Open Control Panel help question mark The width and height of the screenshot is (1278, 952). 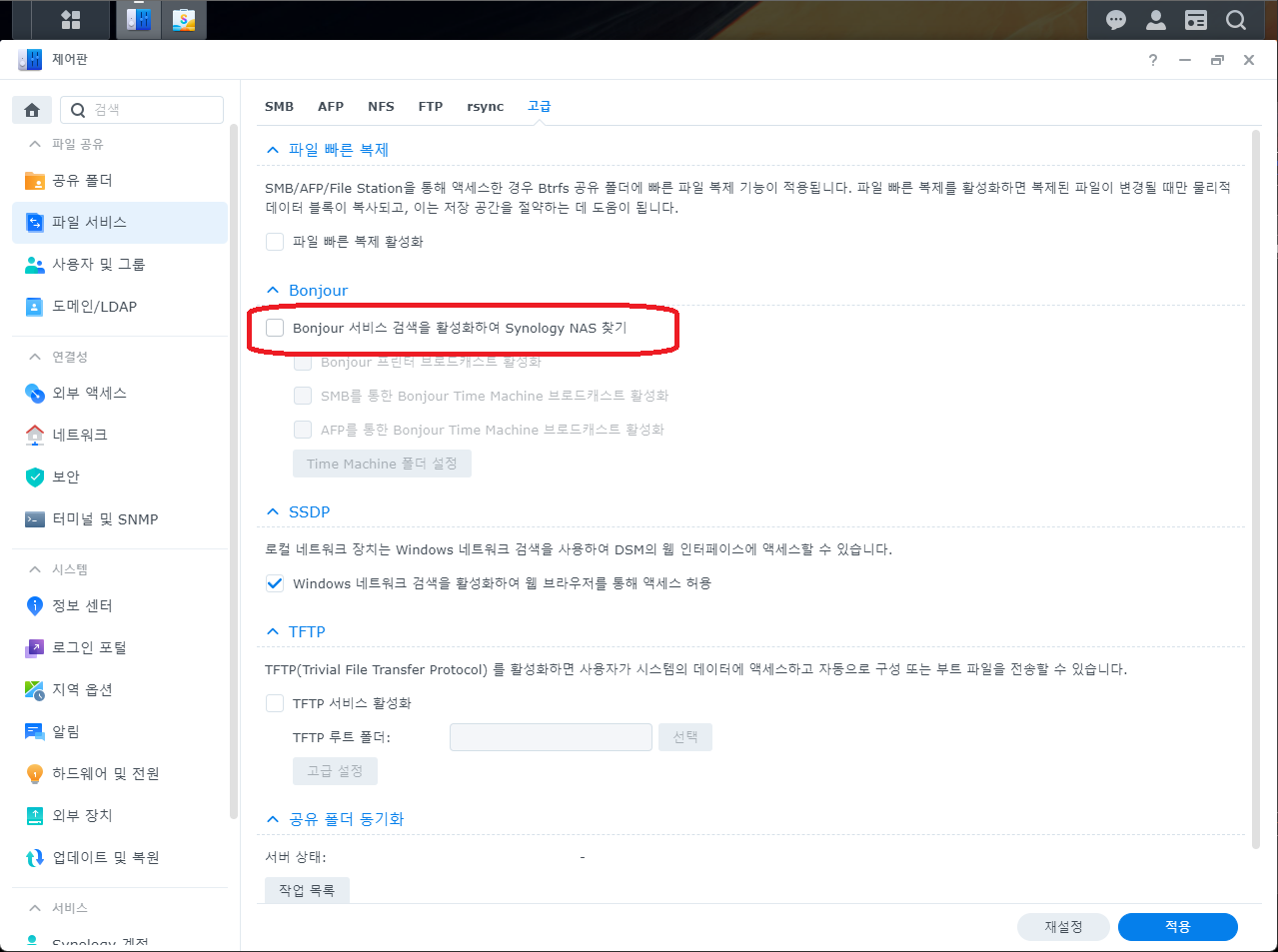tap(1153, 60)
